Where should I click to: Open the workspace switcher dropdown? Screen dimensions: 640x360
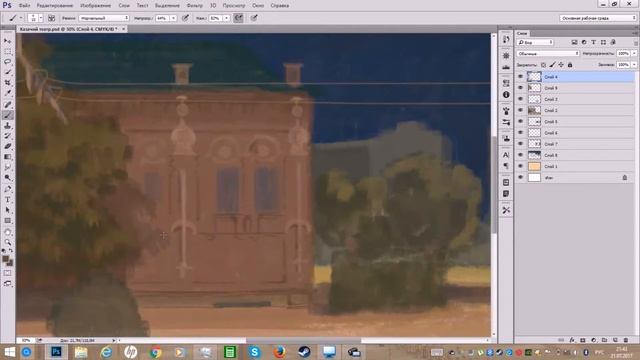coord(598,18)
